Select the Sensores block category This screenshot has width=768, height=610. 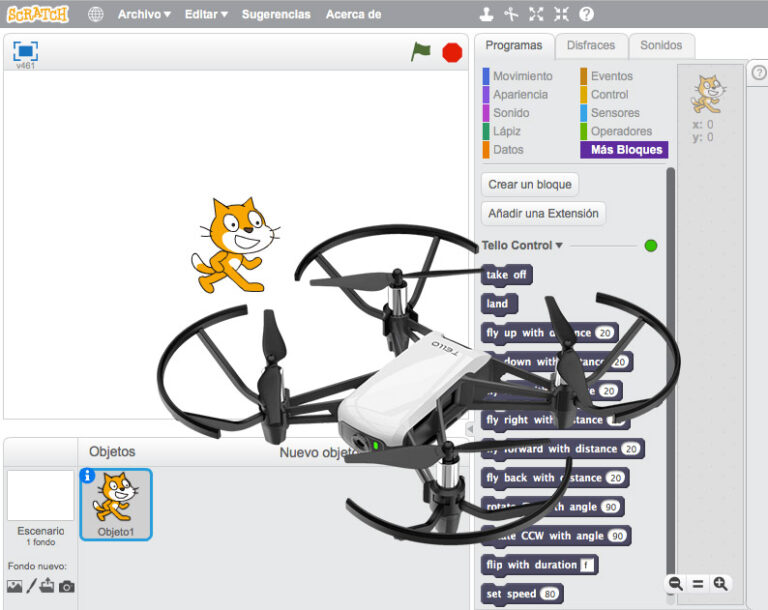pos(610,113)
